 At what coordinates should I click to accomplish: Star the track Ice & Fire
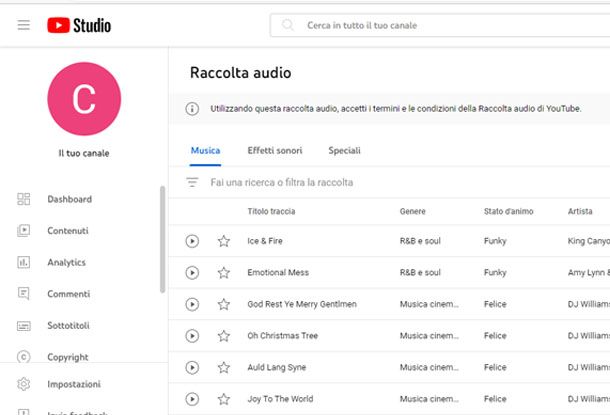tap(224, 241)
